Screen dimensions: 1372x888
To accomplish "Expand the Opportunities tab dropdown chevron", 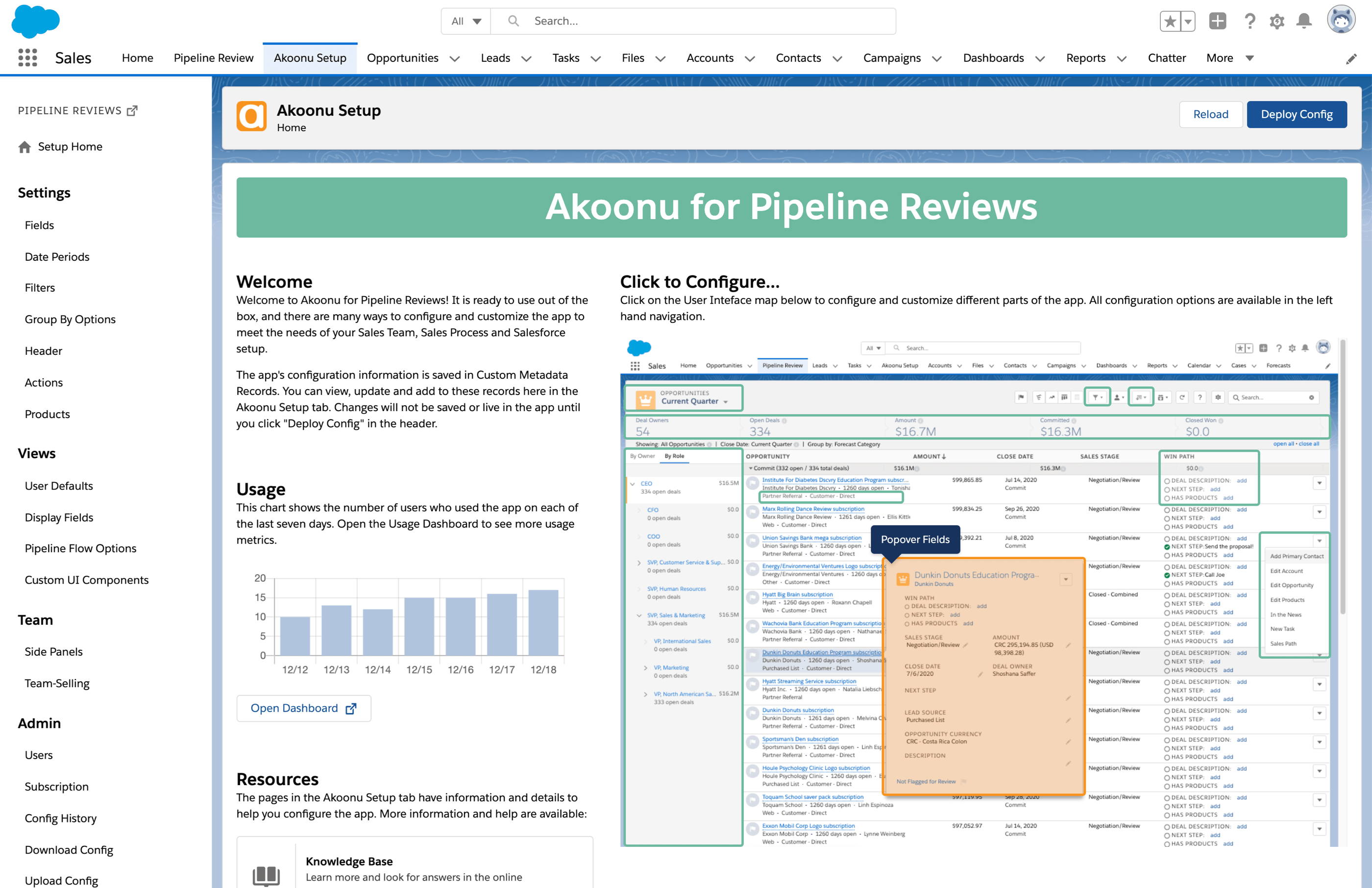I will tap(455, 59).
